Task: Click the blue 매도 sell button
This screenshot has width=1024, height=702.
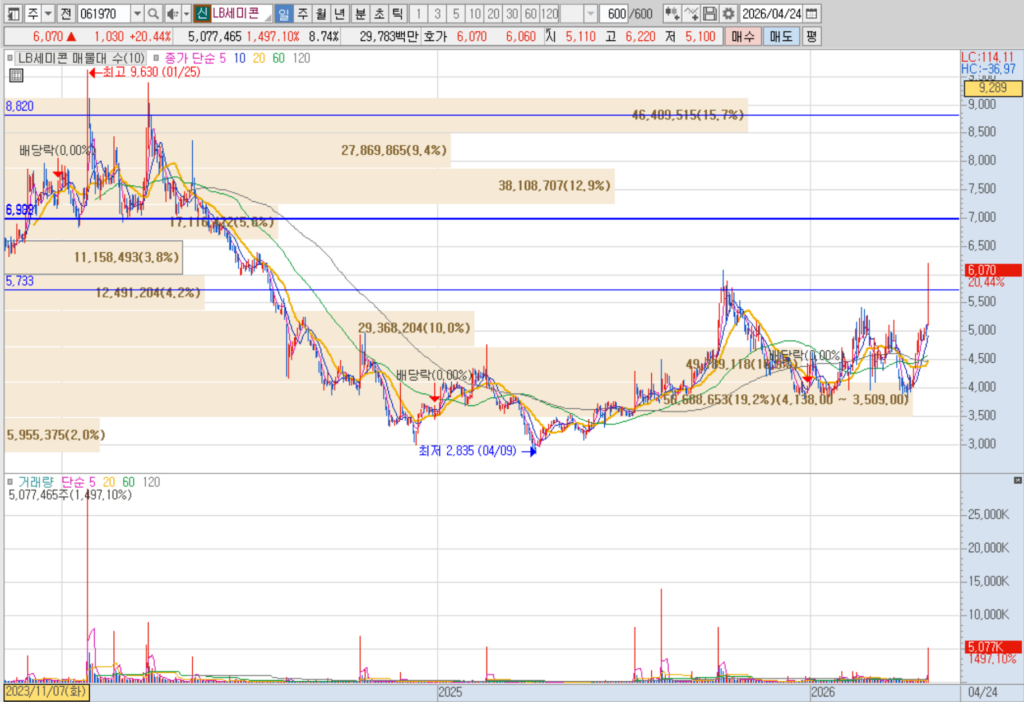Action: [781, 37]
